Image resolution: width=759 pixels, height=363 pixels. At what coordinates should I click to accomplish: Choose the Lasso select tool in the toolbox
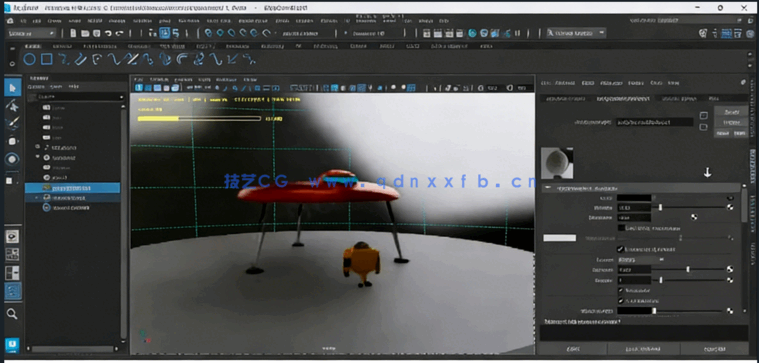[x=13, y=106]
